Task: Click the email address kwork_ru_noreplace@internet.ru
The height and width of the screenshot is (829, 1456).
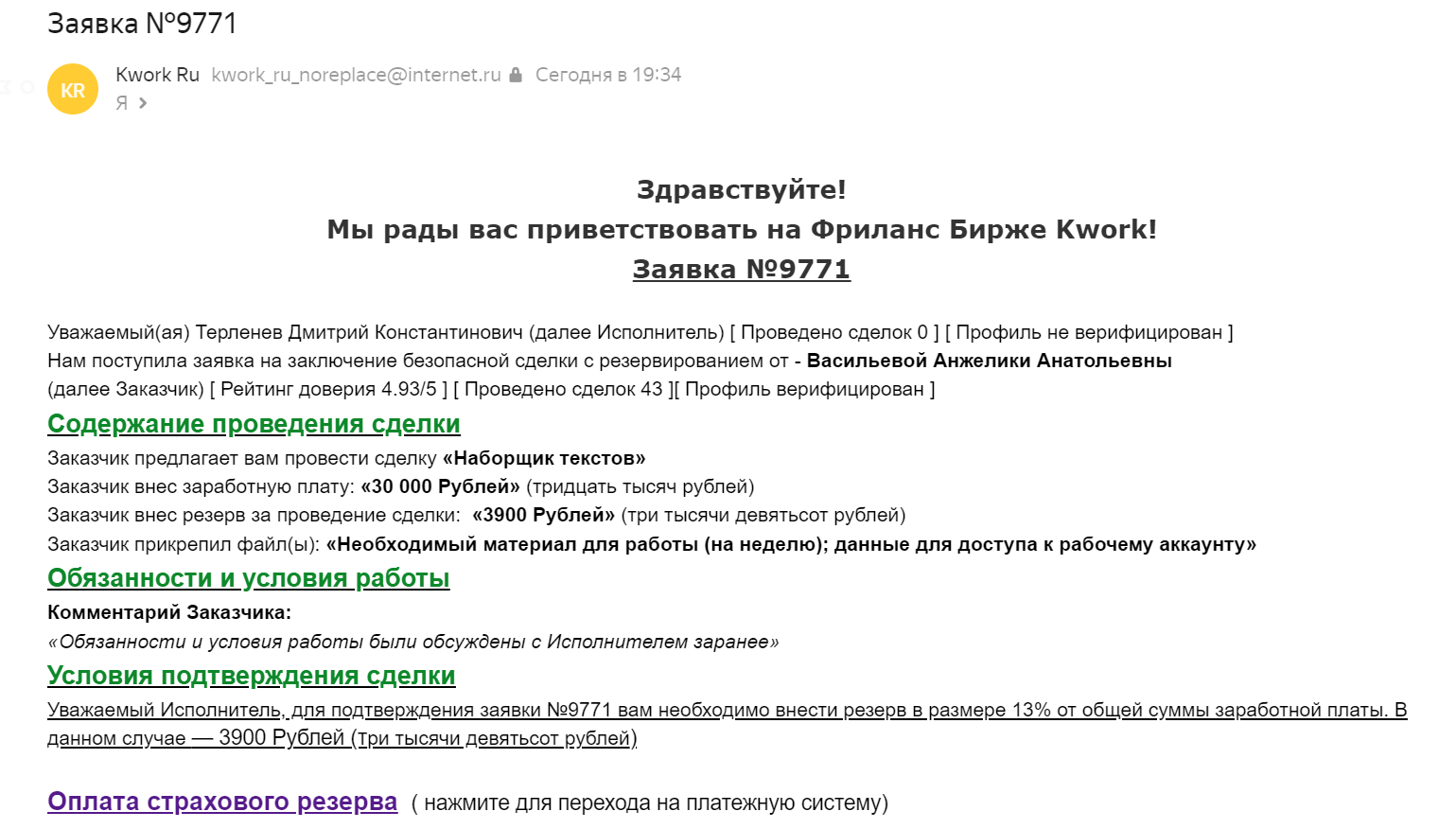Action: (x=357, y=75)
